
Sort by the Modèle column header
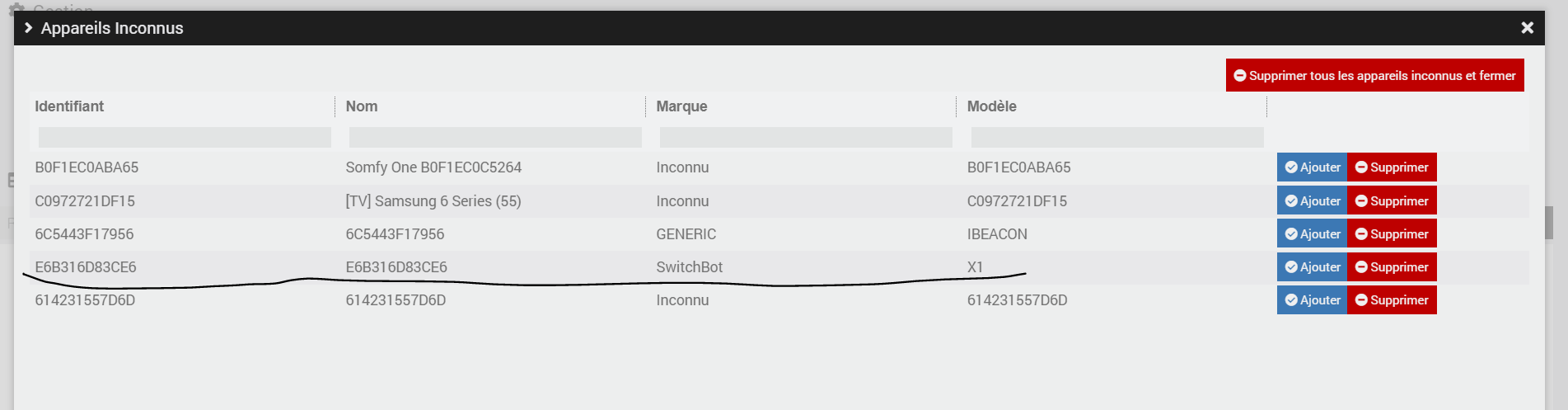pos(991,106)
